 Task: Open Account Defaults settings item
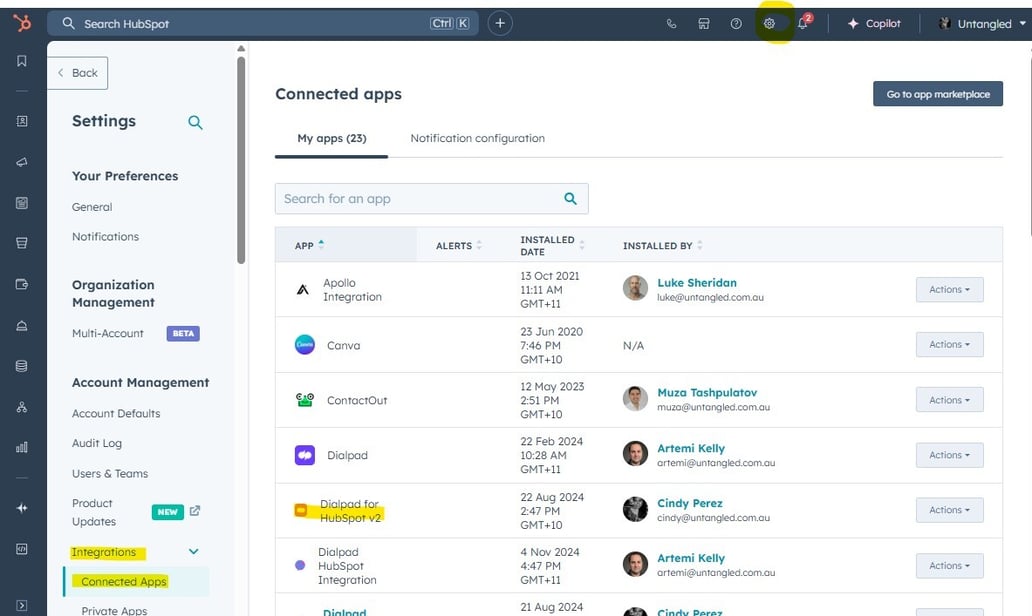[x=116, y=413]
